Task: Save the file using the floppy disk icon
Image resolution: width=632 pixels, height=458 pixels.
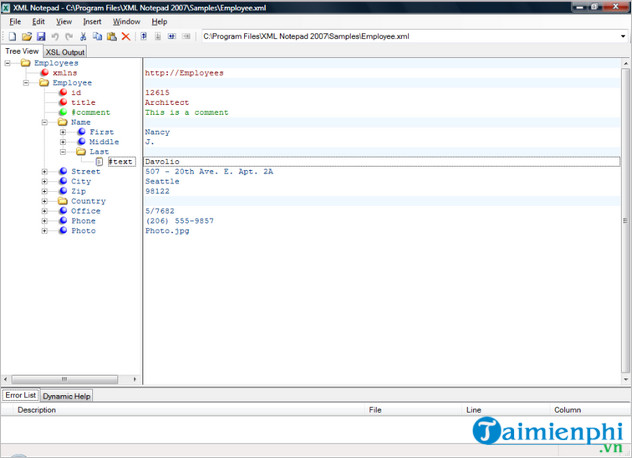Action: [40, 37]
